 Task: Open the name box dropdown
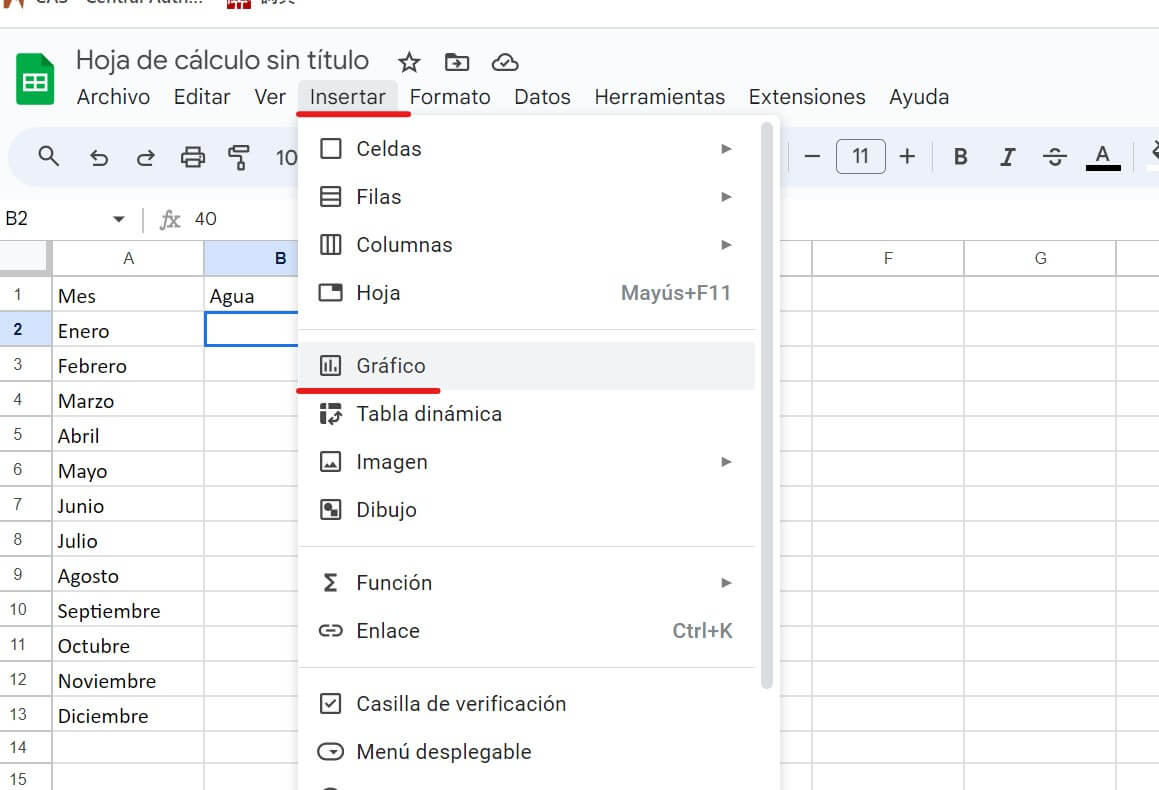tap(118, 219)
